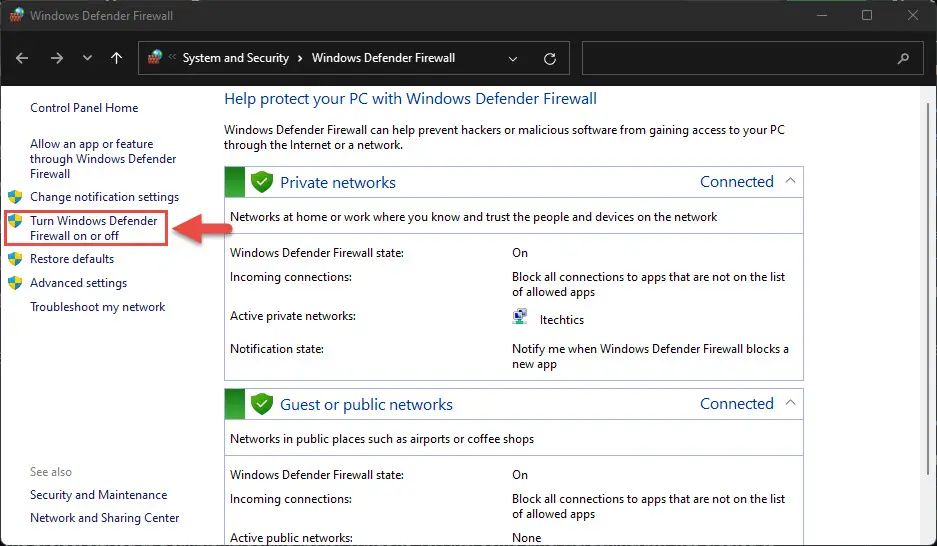Click shield icon next to Change notification settings

coord(15,197)
